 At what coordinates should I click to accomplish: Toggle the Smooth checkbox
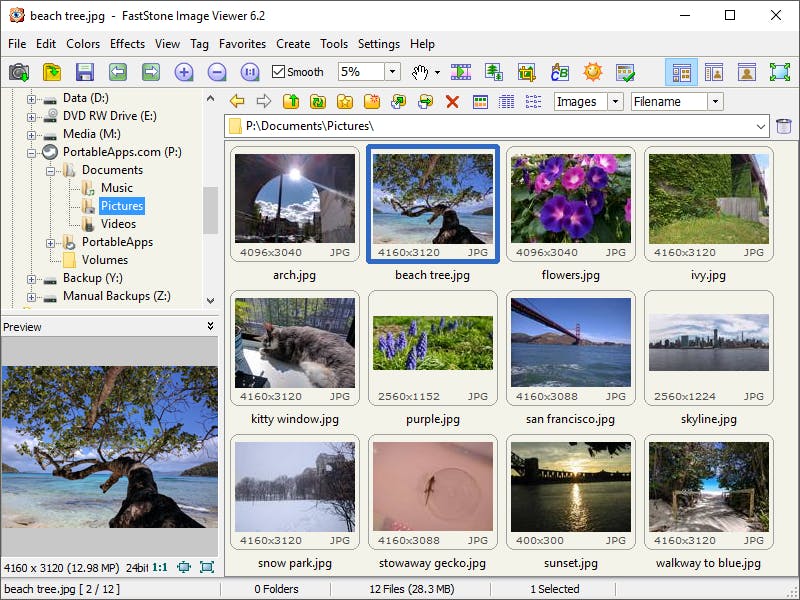pyautogui.click(x=279, y=72)
